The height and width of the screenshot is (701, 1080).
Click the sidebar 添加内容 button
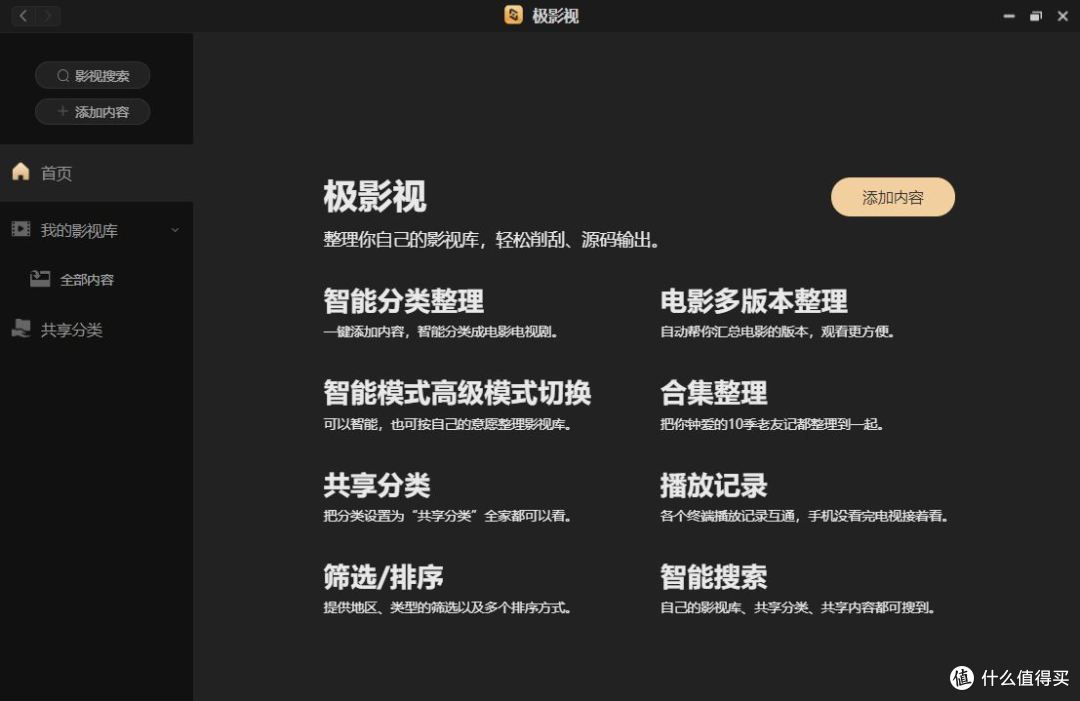[x=92, y=111]
